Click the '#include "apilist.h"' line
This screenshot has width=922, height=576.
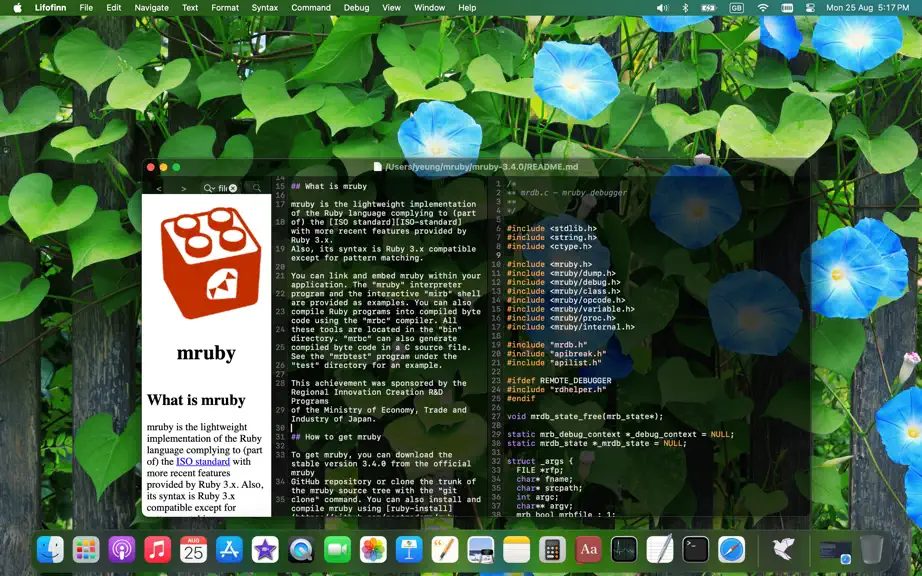pyautogui.click(x=554, y=363)
